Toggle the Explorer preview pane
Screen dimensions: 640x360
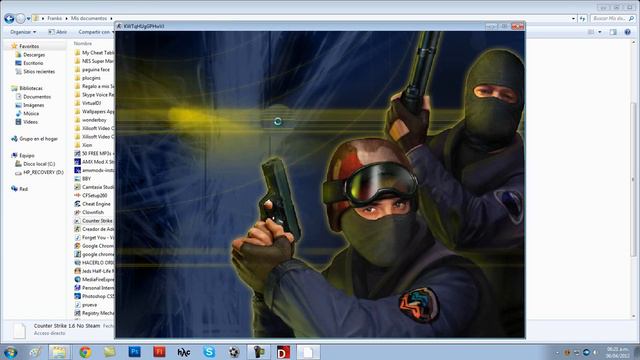(613, 32)
